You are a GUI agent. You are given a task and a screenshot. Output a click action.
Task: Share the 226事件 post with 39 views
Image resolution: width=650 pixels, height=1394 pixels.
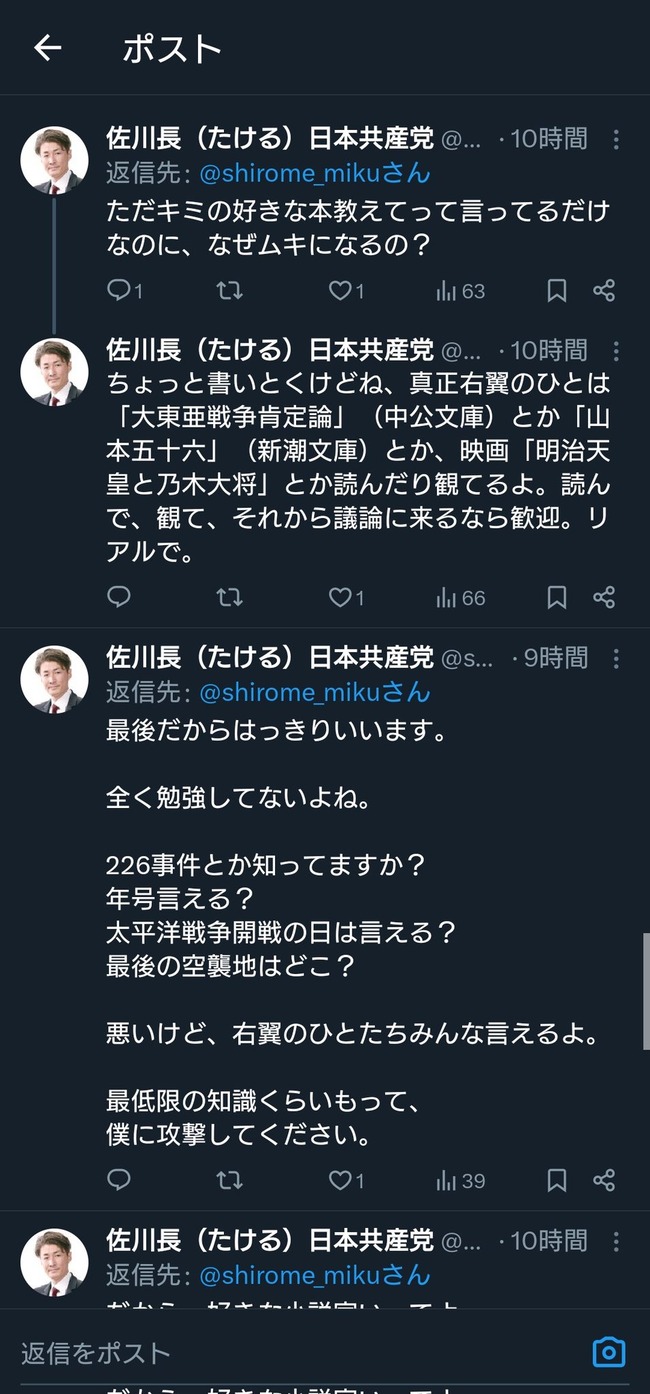(603, 1180)
